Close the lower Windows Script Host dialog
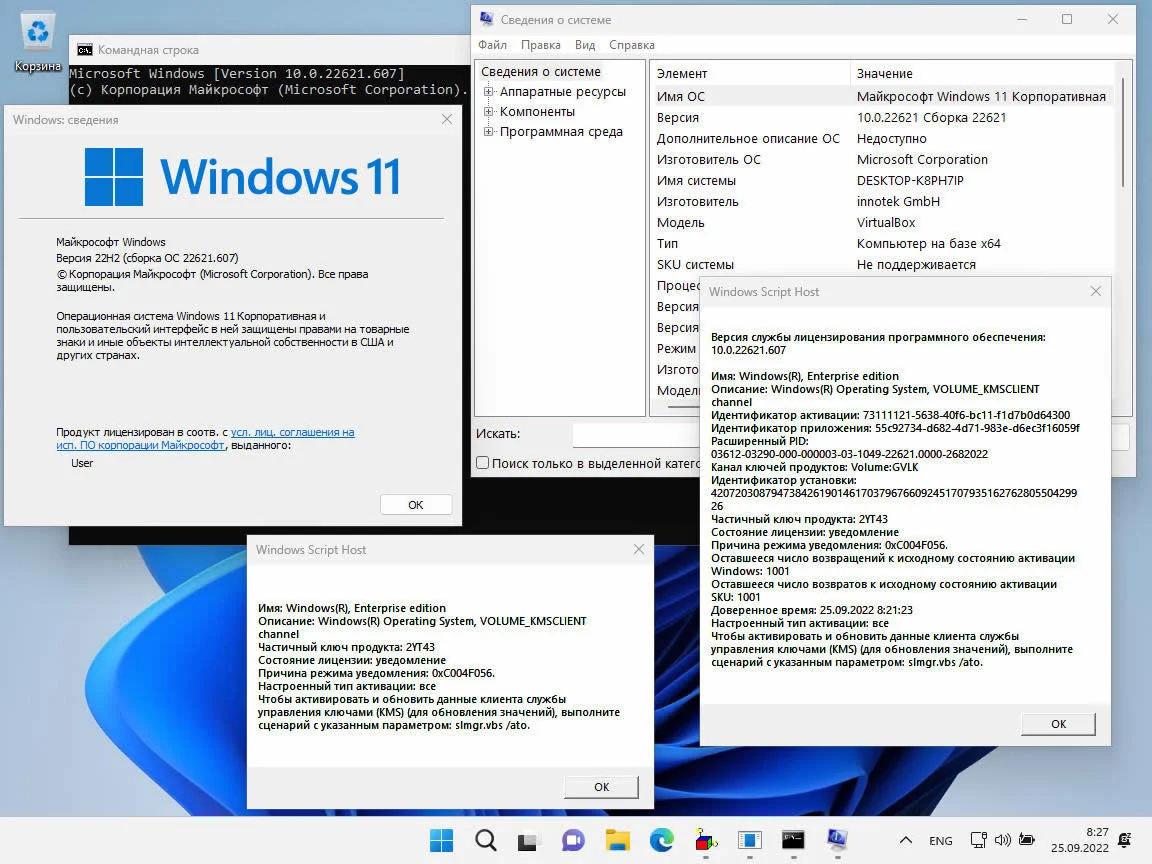The image size is (1152, 864). [x=638, y=550]
